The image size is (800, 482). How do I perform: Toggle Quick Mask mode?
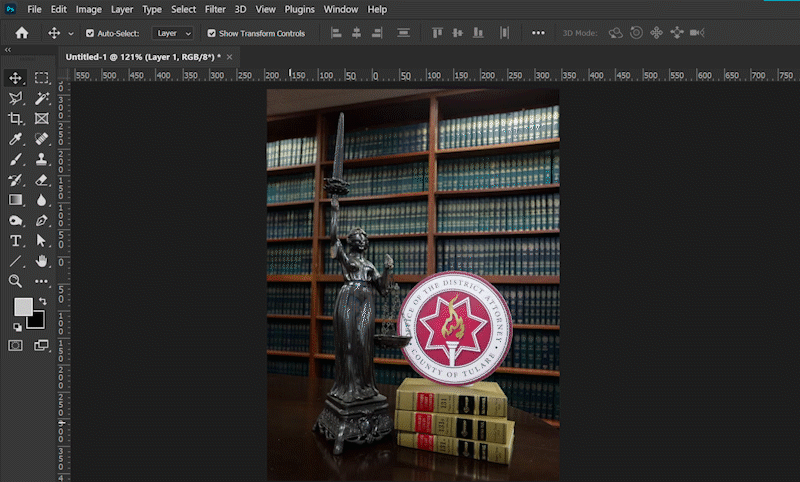coord(15,345)
